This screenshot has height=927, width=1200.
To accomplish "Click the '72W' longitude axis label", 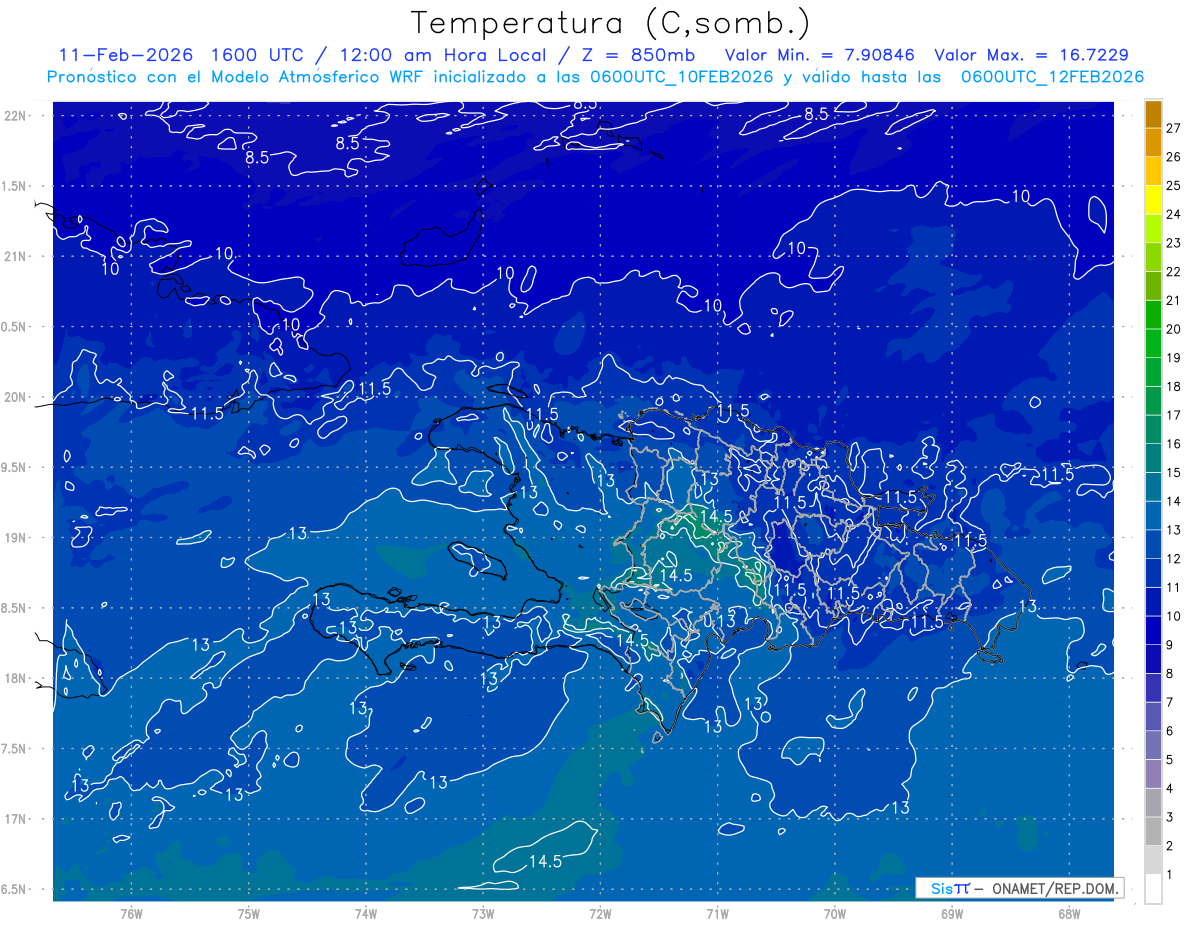I will tap(600, 913).
